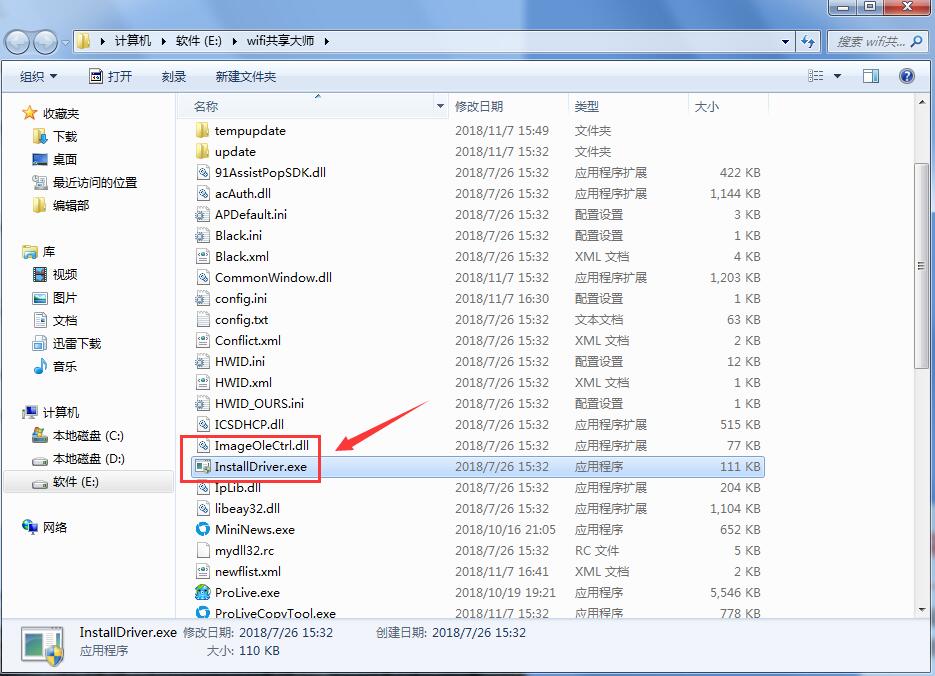Click the search magnifier in search box
Viewport: 935px width, 676px height.
(x=914, y=41)
